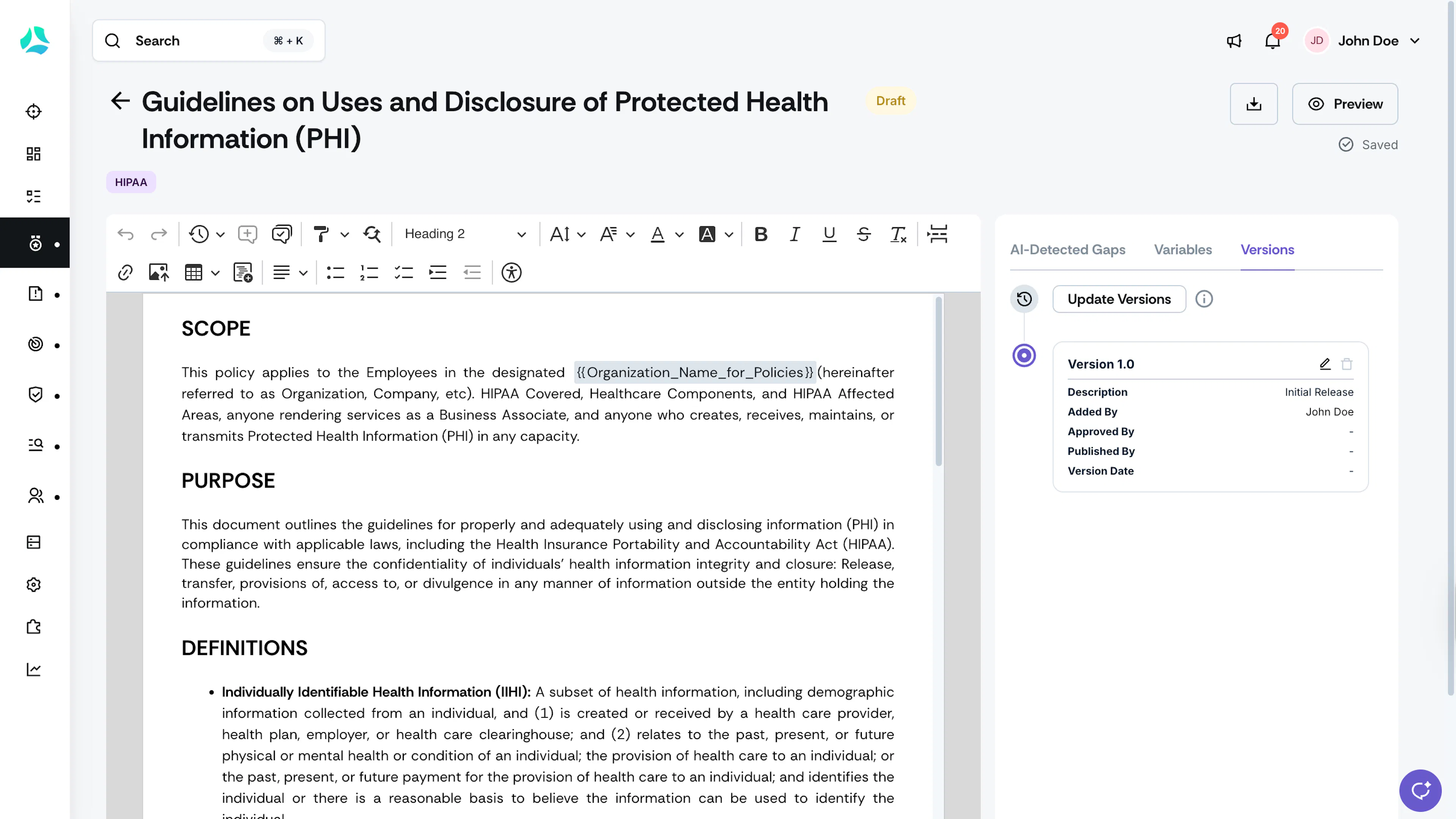
Task: Toggle italic formatting
Action: click(795, 234)
